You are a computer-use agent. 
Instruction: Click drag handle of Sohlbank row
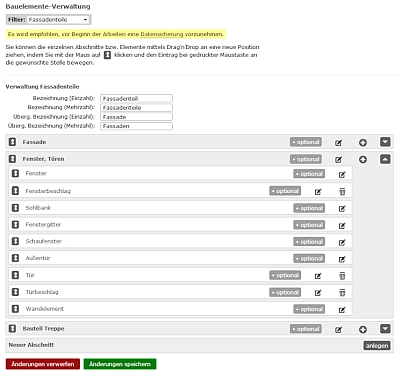[15, 208]
